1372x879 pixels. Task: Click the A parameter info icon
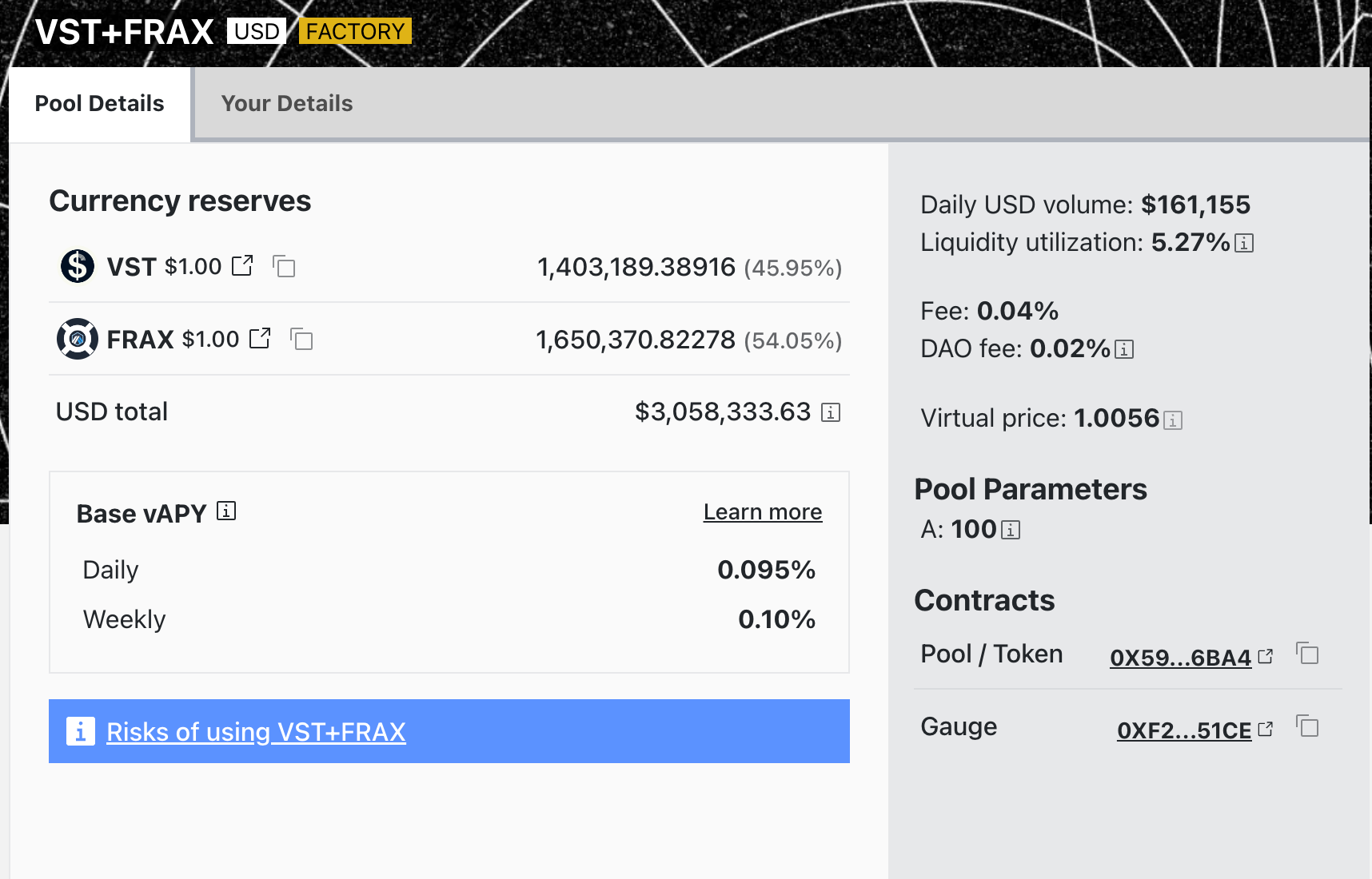coord(1011,530)
